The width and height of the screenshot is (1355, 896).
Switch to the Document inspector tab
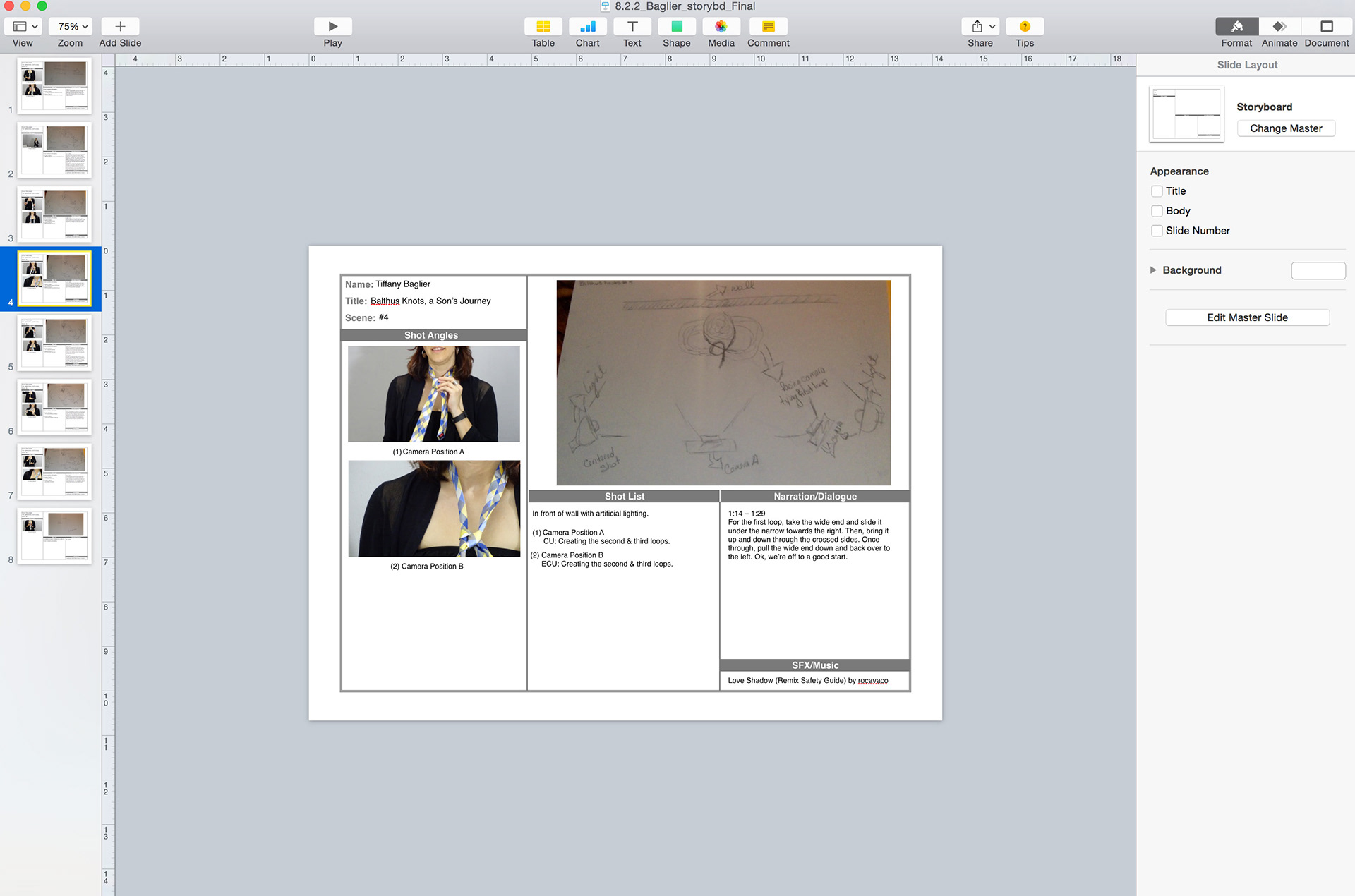click(1326, 27)
